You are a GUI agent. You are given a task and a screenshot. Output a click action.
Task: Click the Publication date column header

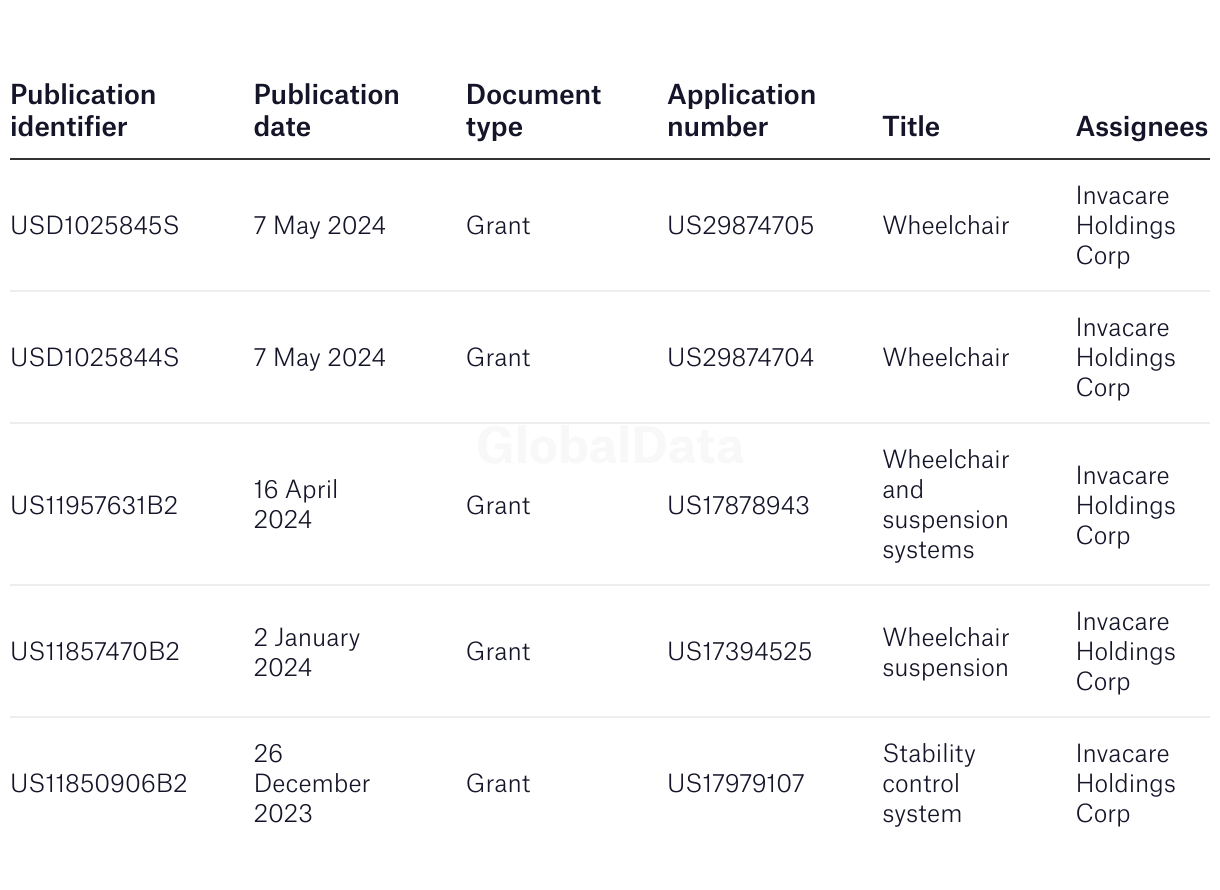pos(326,111)
